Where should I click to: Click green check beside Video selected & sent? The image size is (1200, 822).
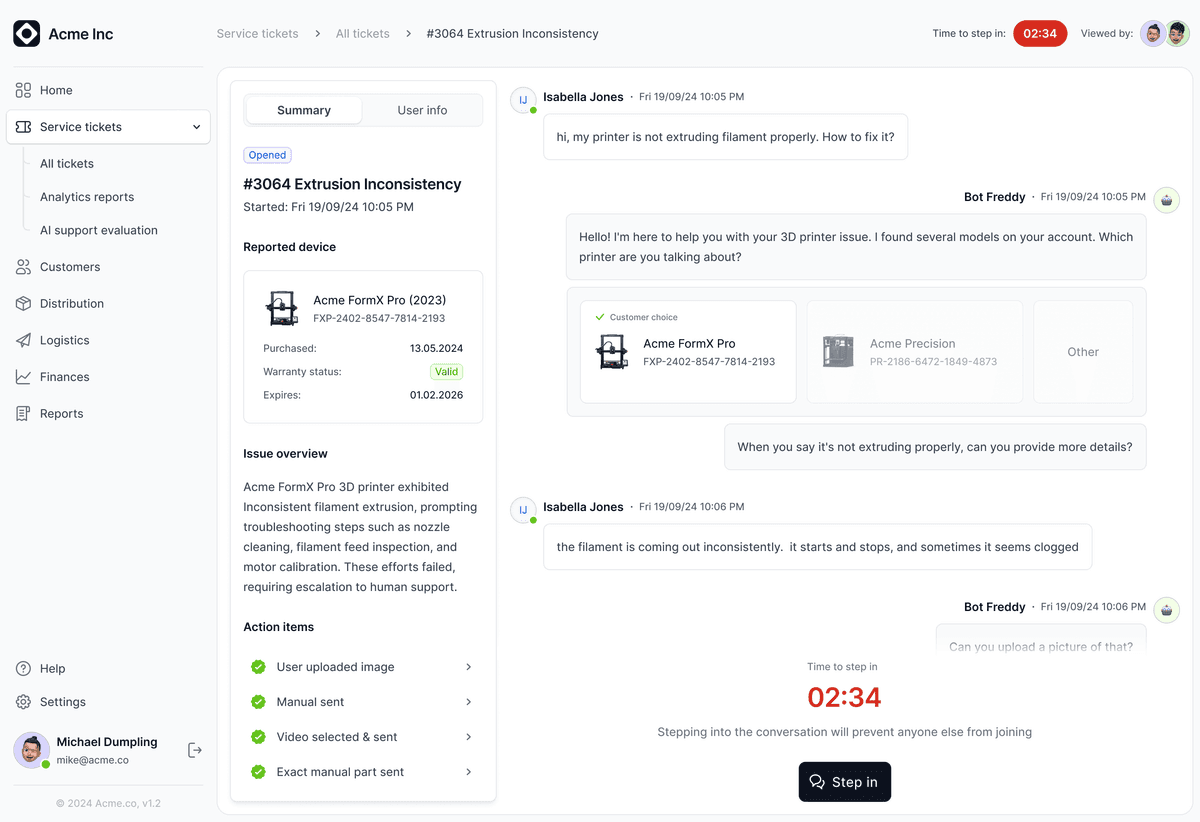coord(258,737)
